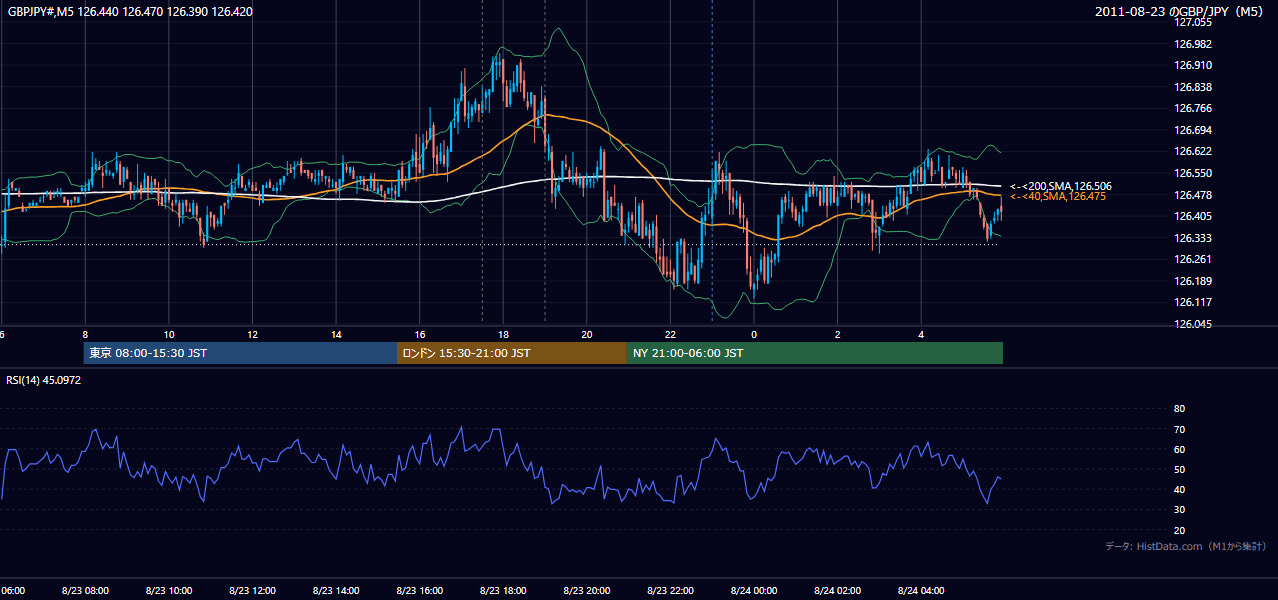Click the 2011-08-23 GBP/JPY (M5) chart title
Image resolution: width=1278 pixels, height=600 pixels.
[1181, 12]
